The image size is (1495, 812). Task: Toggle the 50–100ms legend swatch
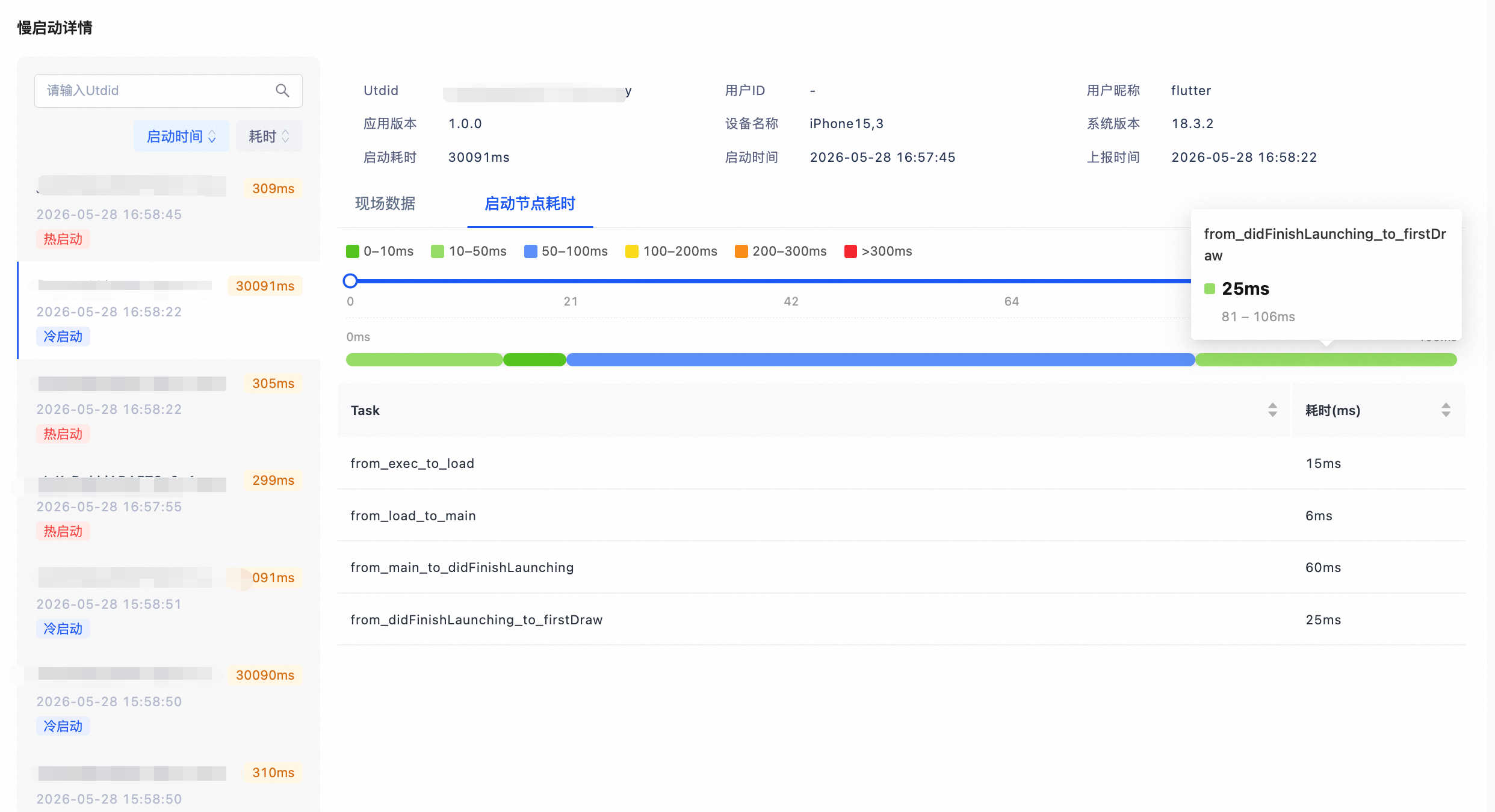pyautogui.click(x=530, y=251)
